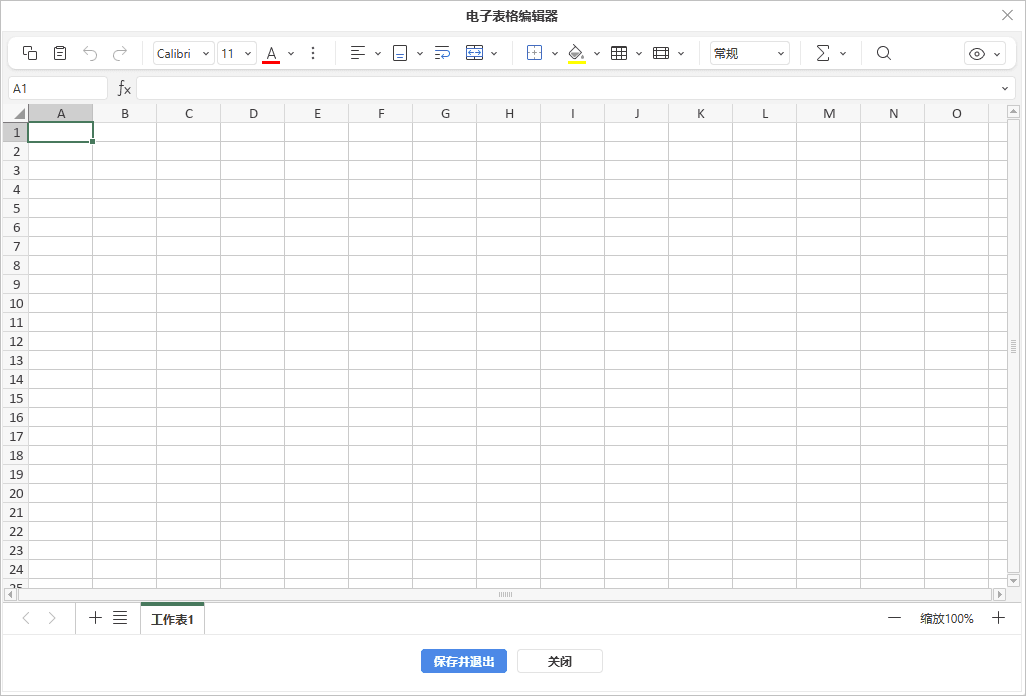
Task: Click the cell borders icon
Action: [534, 53]
